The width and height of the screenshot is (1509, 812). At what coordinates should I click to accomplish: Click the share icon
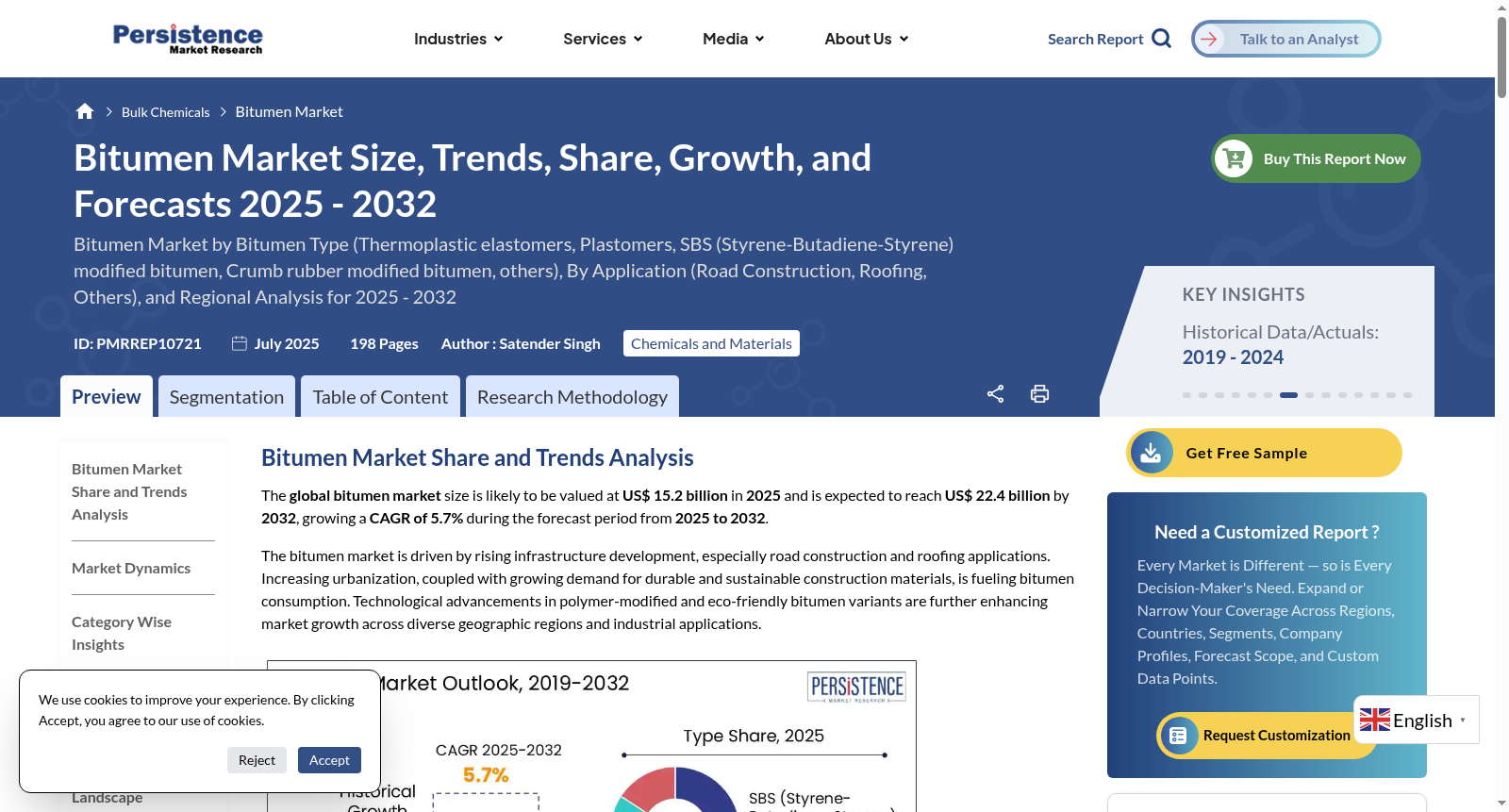click(995, 394)
